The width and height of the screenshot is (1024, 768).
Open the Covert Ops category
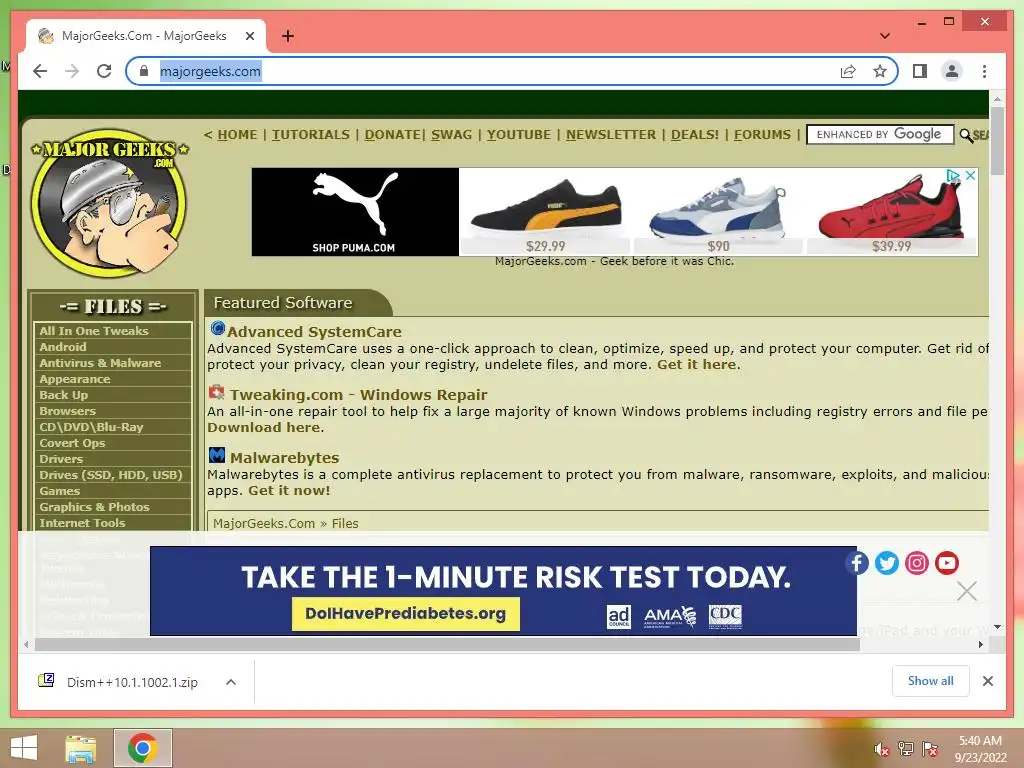click(x=72, y=443)
